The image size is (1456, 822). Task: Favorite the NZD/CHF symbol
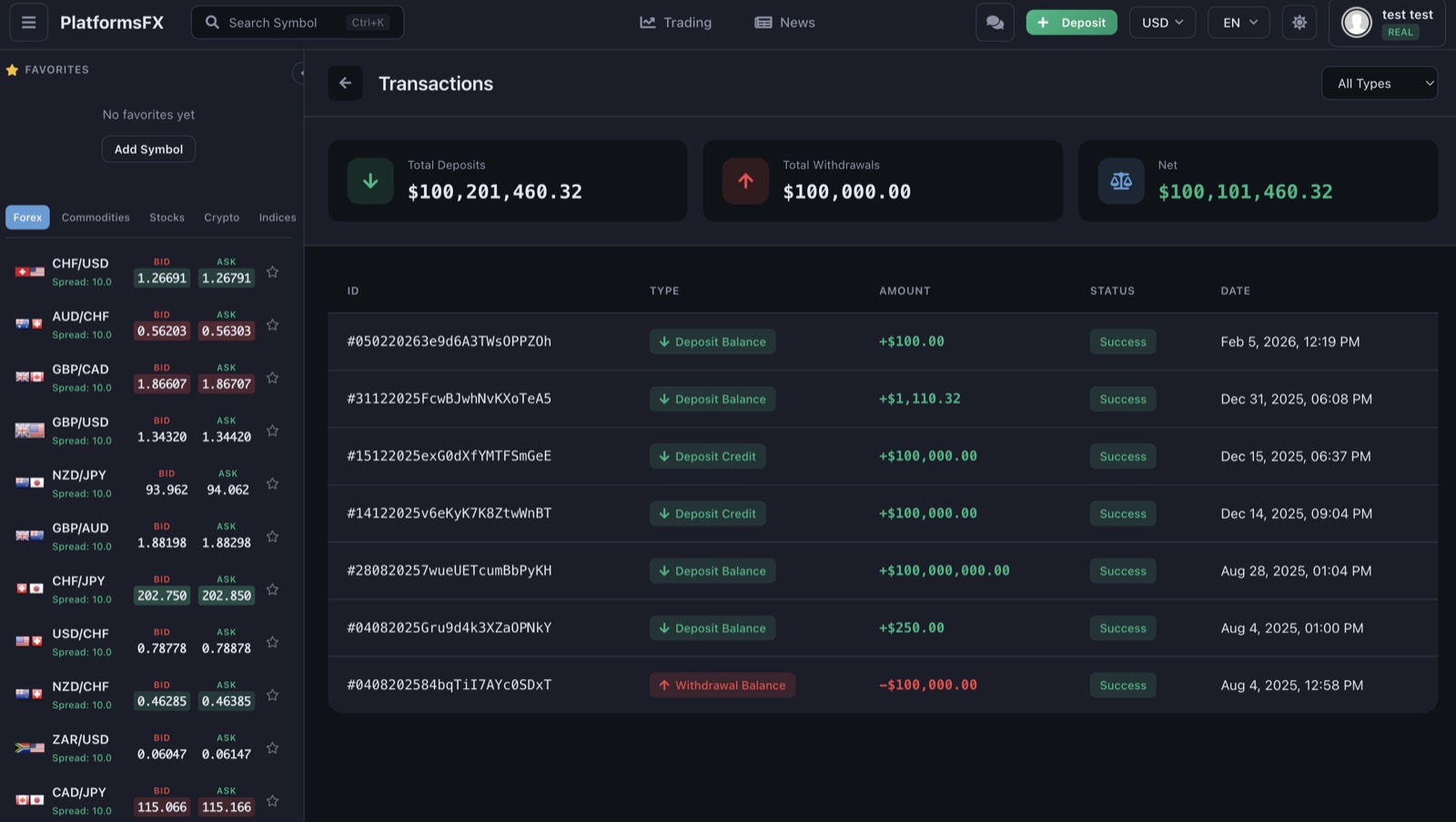pyautogui.click(x=272, y=695)
